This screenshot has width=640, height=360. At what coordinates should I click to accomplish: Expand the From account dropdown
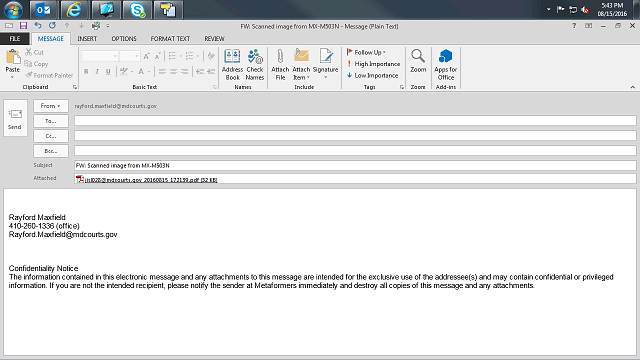[x=51, y=106]
